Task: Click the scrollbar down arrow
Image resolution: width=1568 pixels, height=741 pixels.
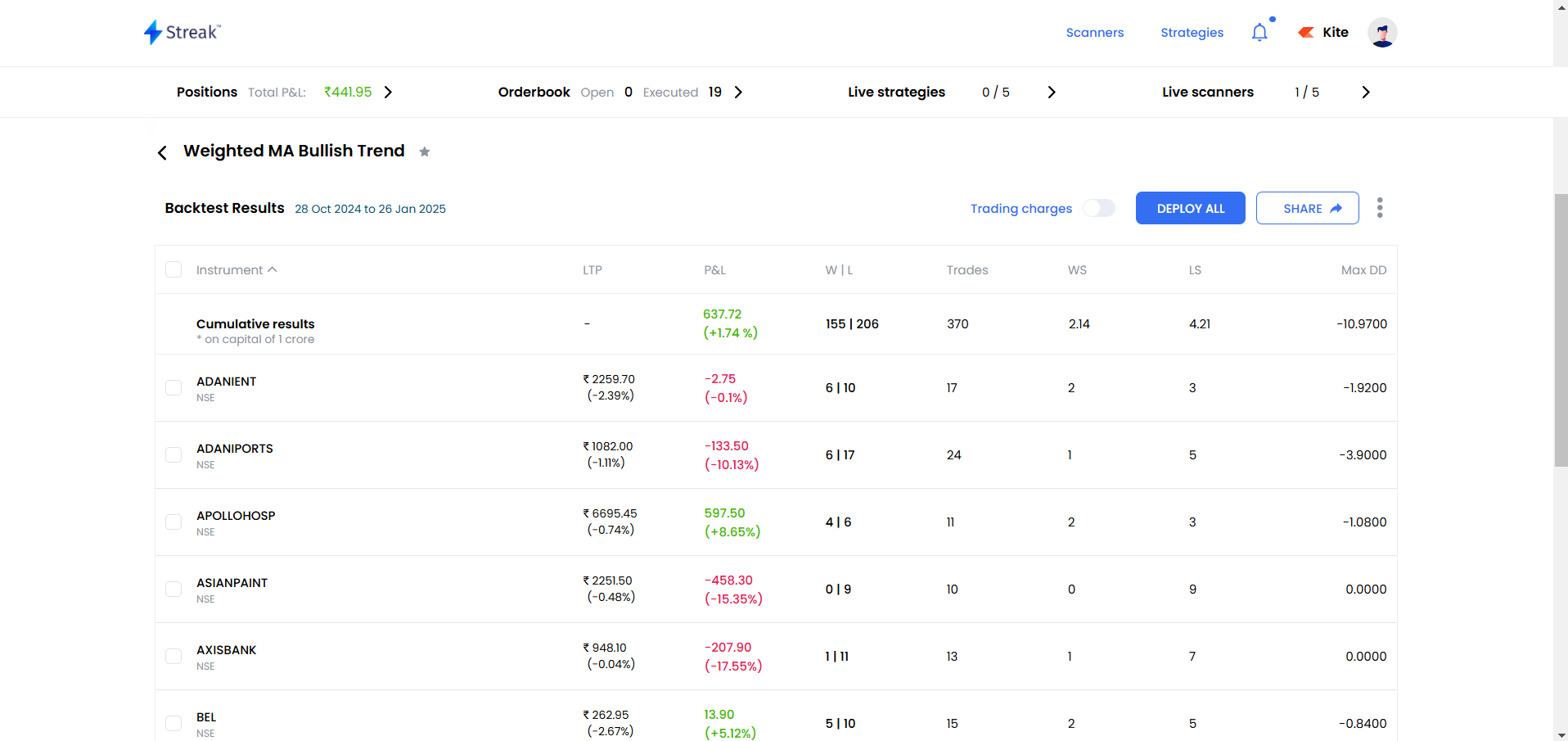Action: (1561, 734)
